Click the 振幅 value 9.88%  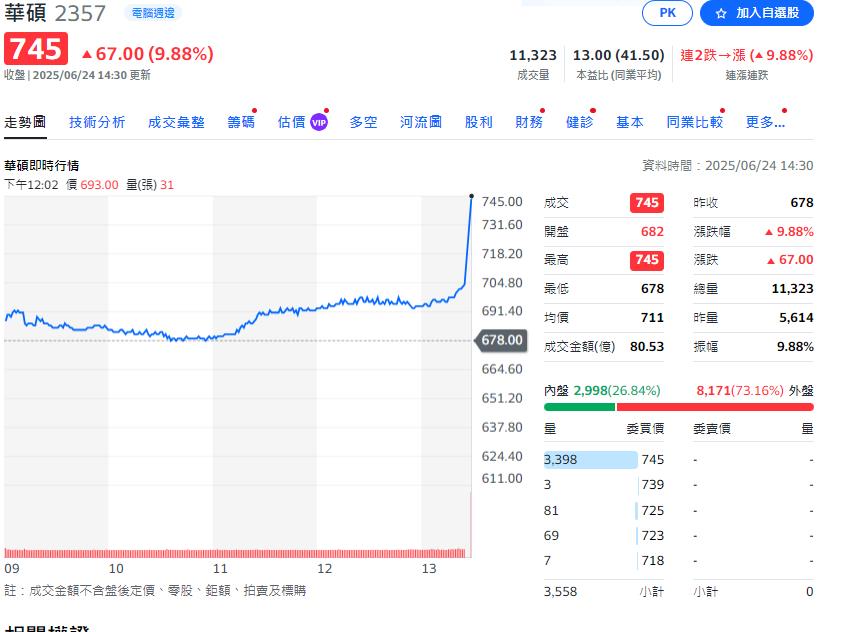795,347
